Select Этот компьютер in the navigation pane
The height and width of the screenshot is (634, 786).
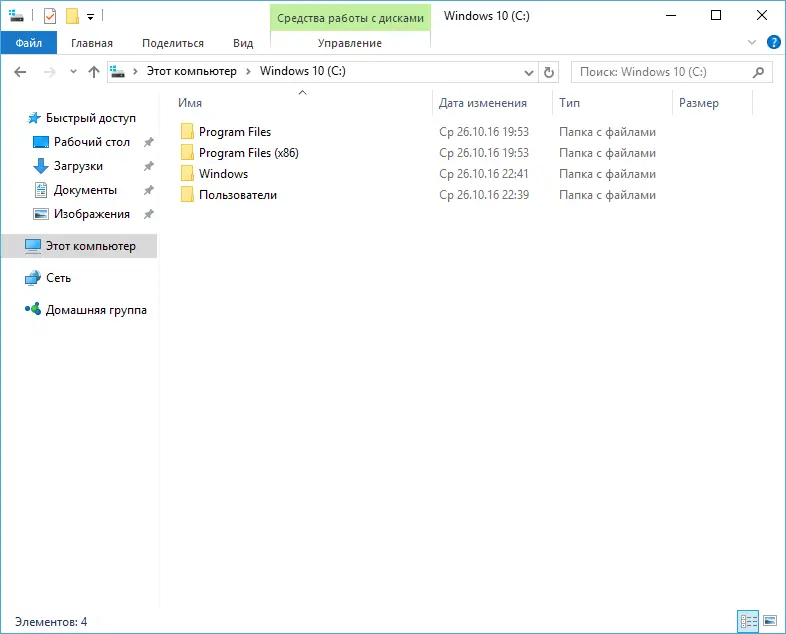[79, 246]
